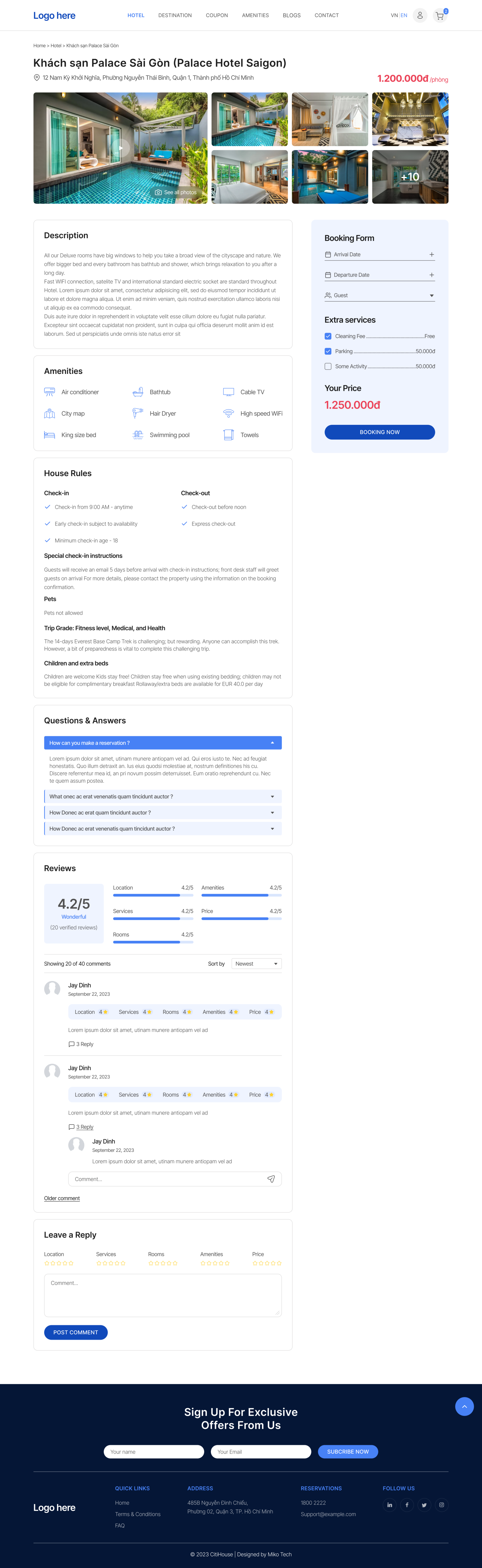Open the Sort by Newest dropdown
482x1568 pixels.
click(256, 963)
